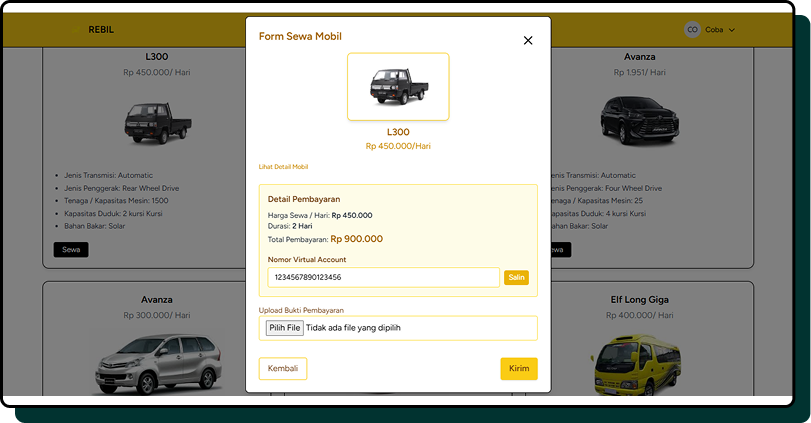The width and height of the screenshot is (811, 423).
Task: Click the Nomor Virtual Account field
Action: (383, 277)
